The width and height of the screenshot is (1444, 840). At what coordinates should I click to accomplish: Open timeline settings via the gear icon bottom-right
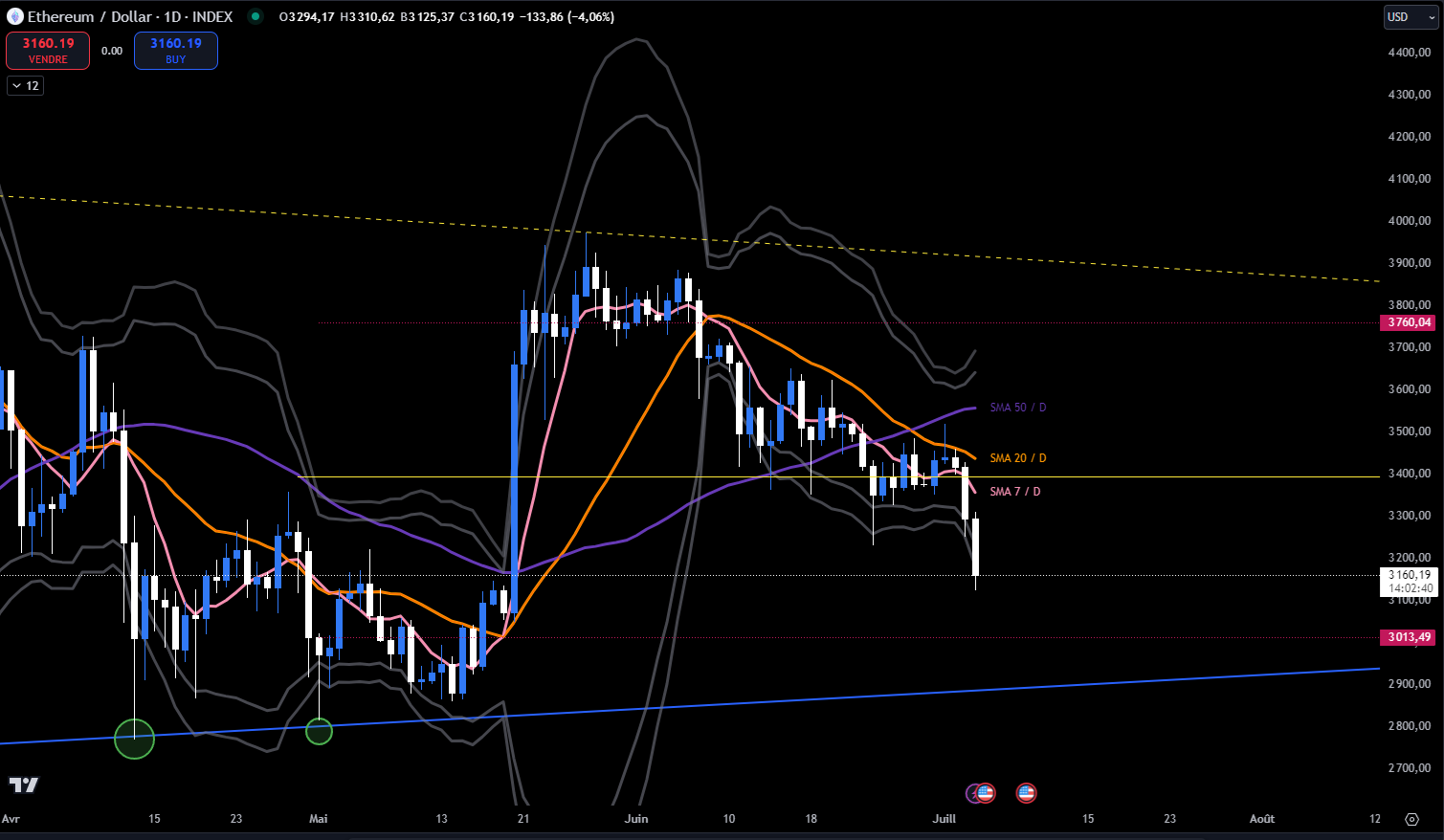coord(1412,820)
